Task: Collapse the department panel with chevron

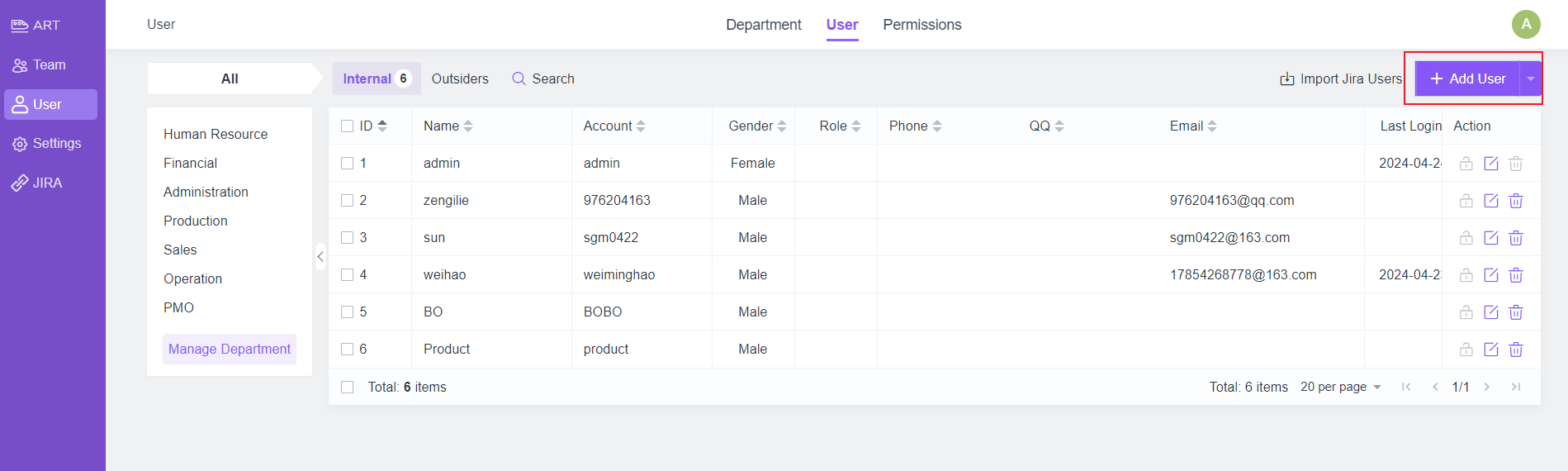Action: [x=320, y=257]
